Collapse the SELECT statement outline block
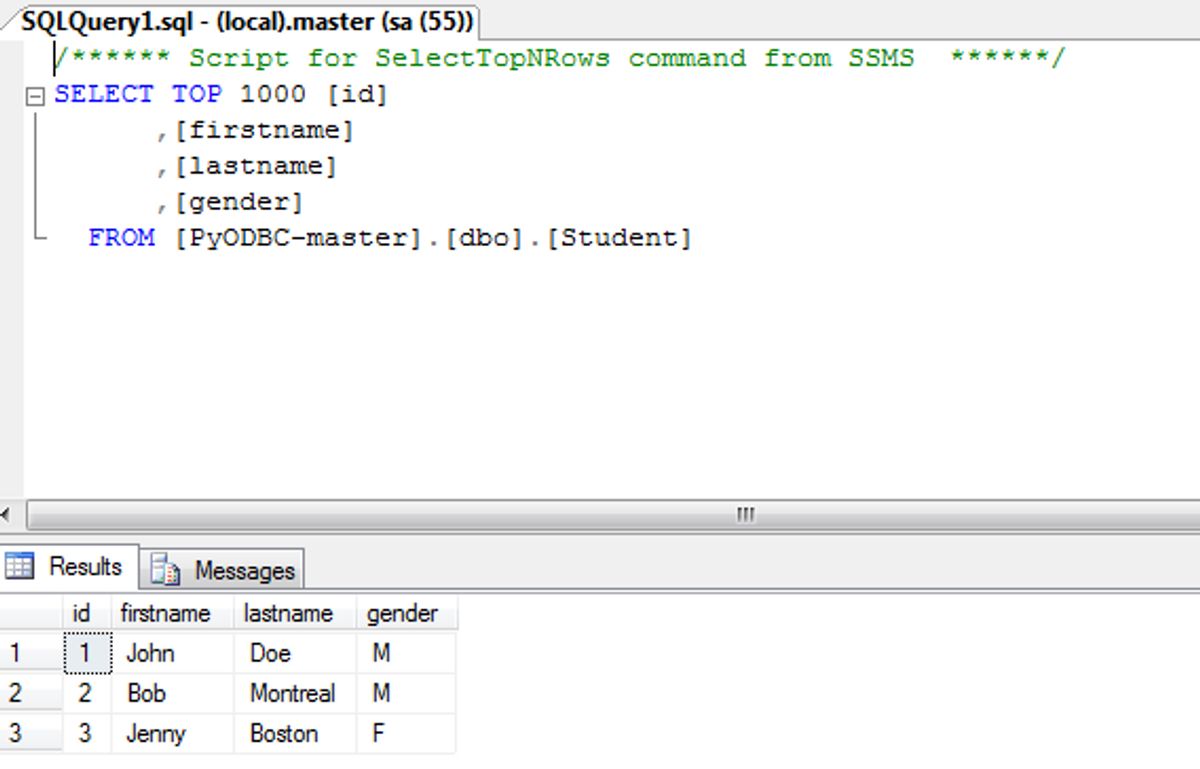The width and height of the screenshot is (1200, 769). (36, 97)
